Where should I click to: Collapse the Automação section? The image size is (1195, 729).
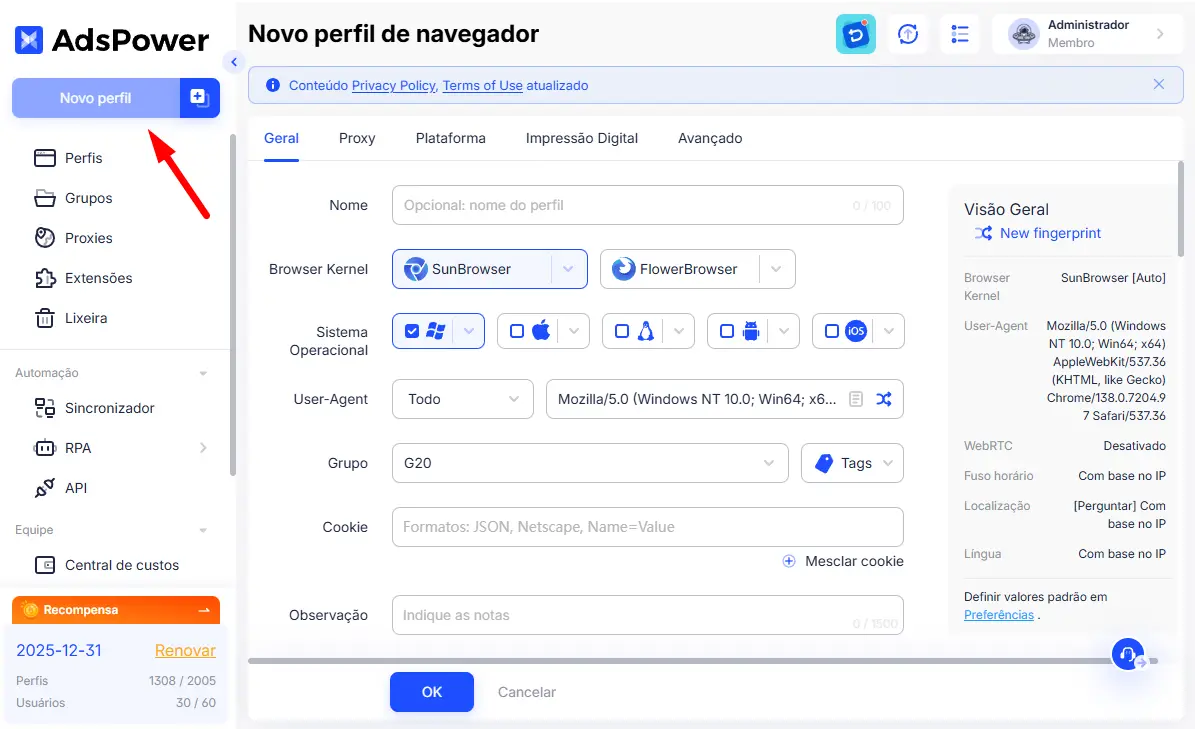point(203,373)
